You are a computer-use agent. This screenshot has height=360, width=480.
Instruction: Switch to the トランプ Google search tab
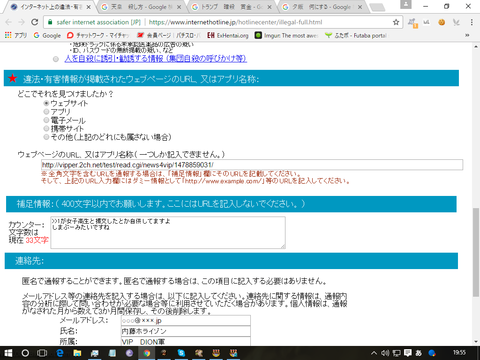231,7
